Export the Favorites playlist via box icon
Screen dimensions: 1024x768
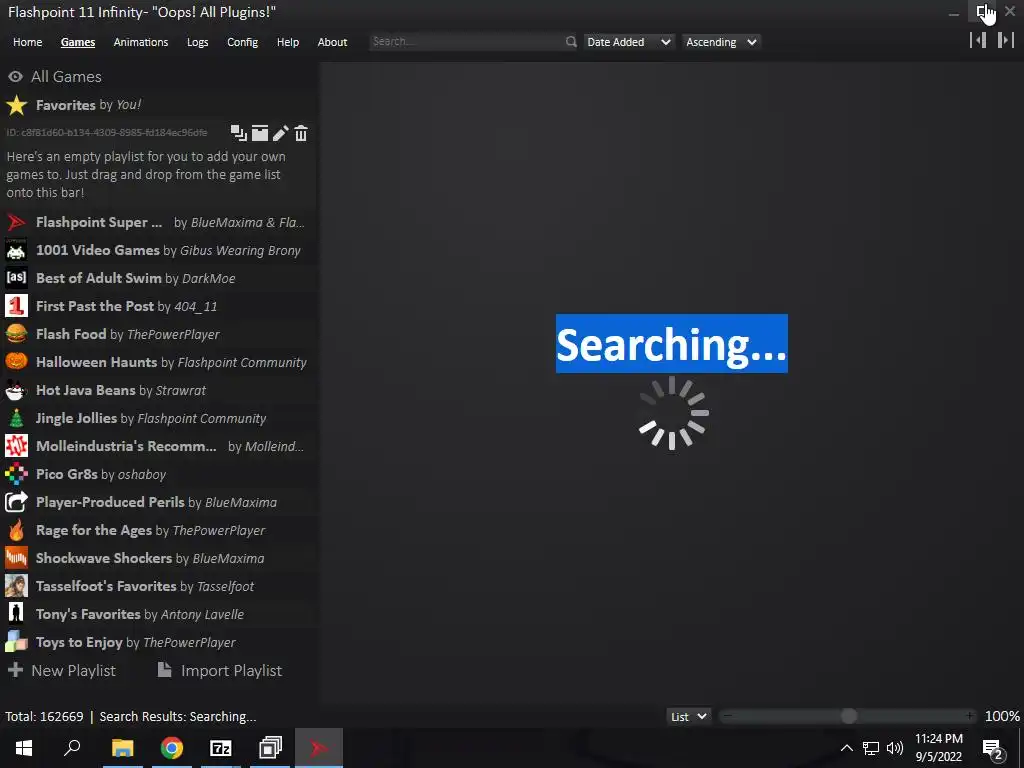pos(260,133)
